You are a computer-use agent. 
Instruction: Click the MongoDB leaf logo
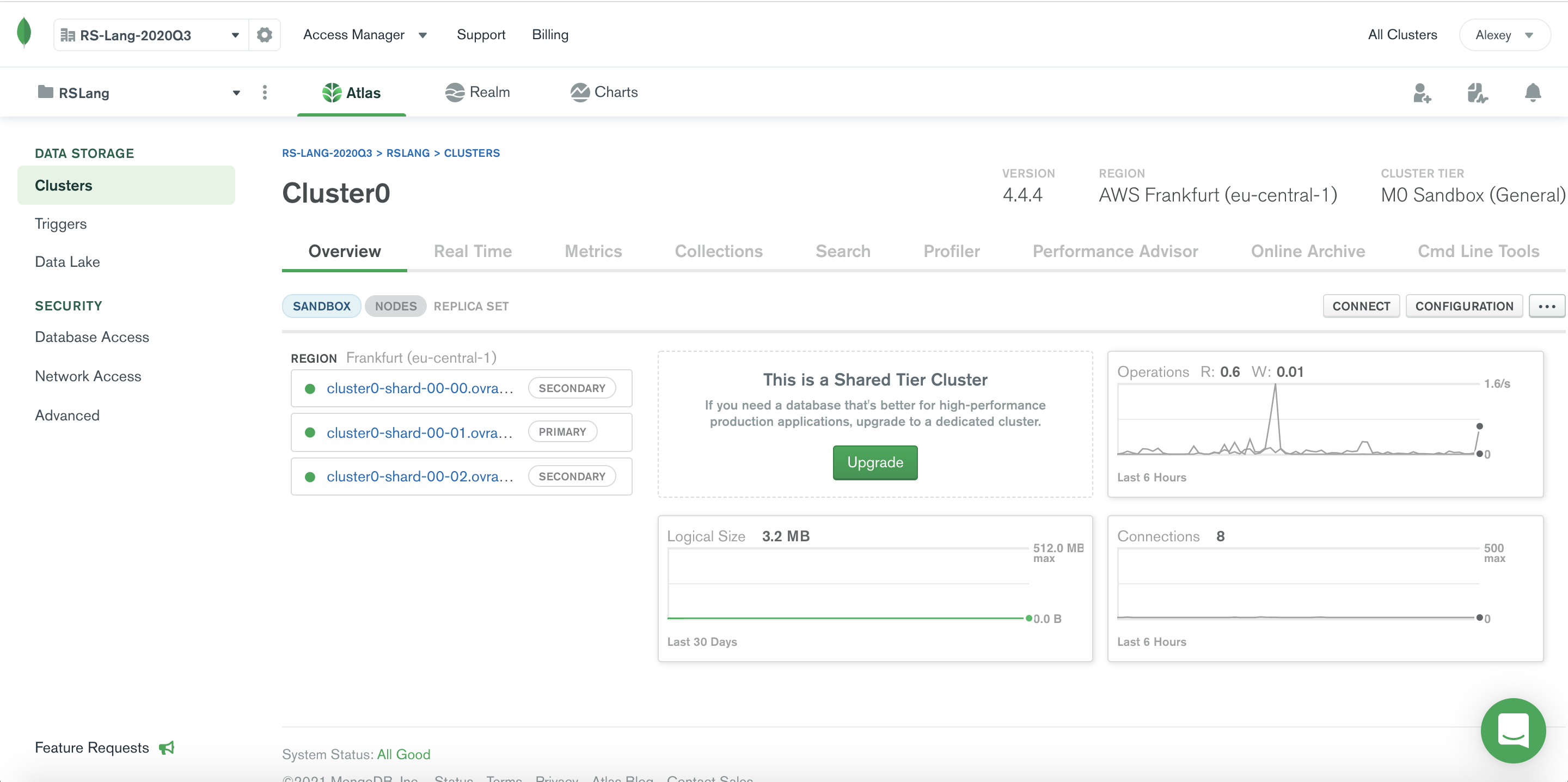[x=24, y=33]
